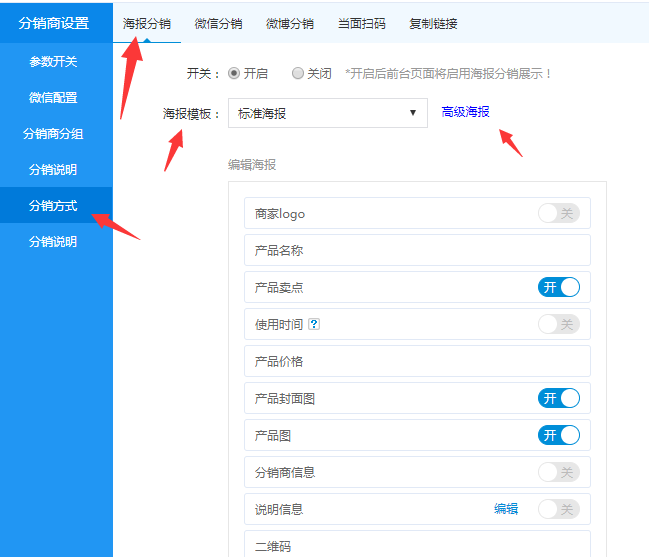Open the 微博分销 tab
This screenshot has height=557, width=649.
pos(289,23)
